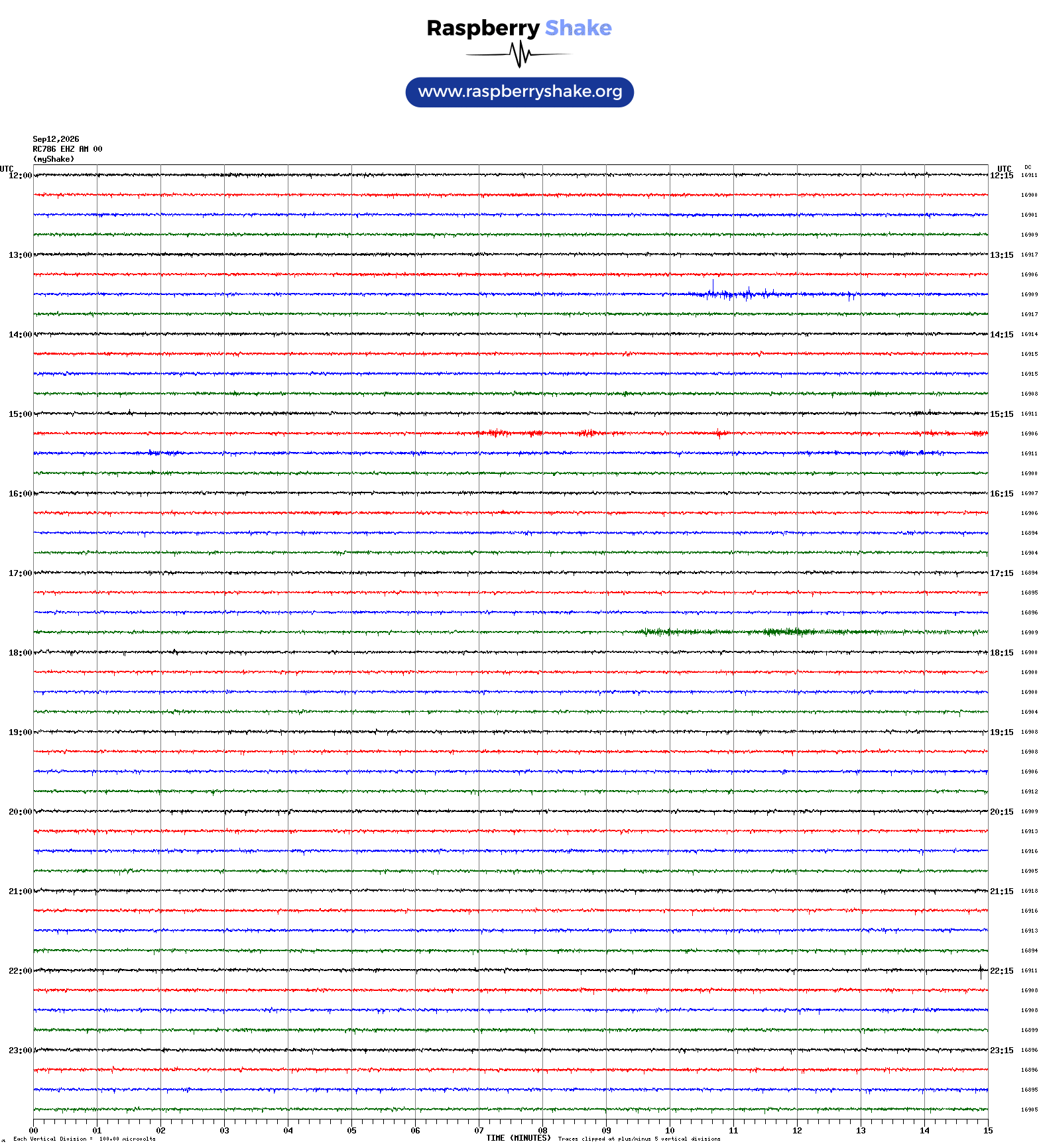This screenshot has height=1148, width=1041.
Task: Click the www.raspberryshake.org link button
Action: pos(520,92)
